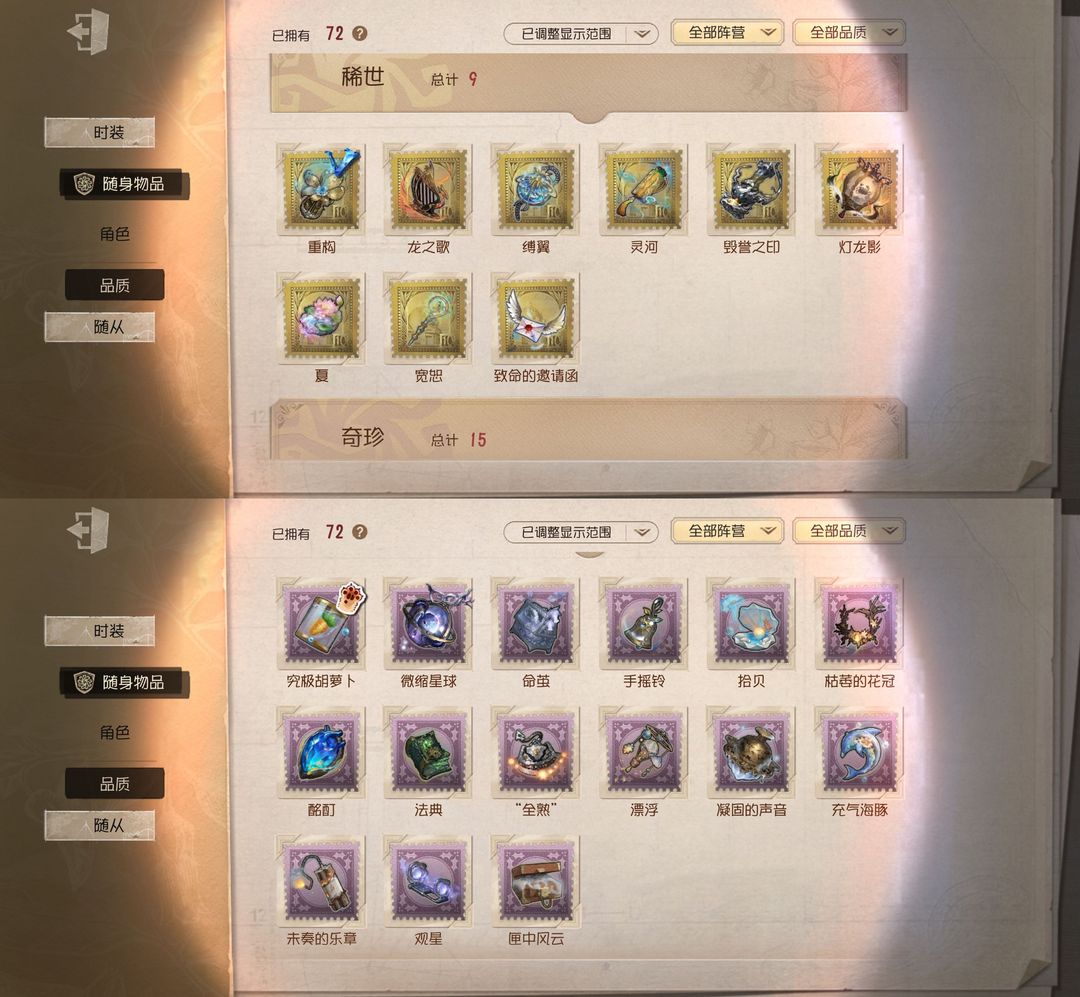Image resolution: width=1080 pixels, height=997 pixels.
Task: Expand 全部阵营 dropdown above the 稀世 header
Action: 727,32
